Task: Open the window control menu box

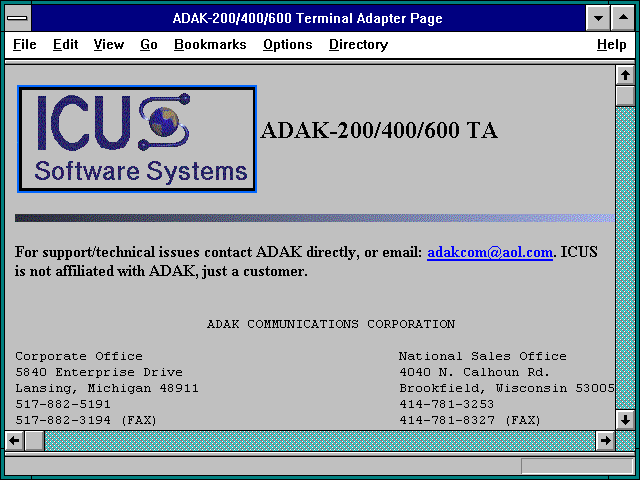Action: click(x=18, y=18)
